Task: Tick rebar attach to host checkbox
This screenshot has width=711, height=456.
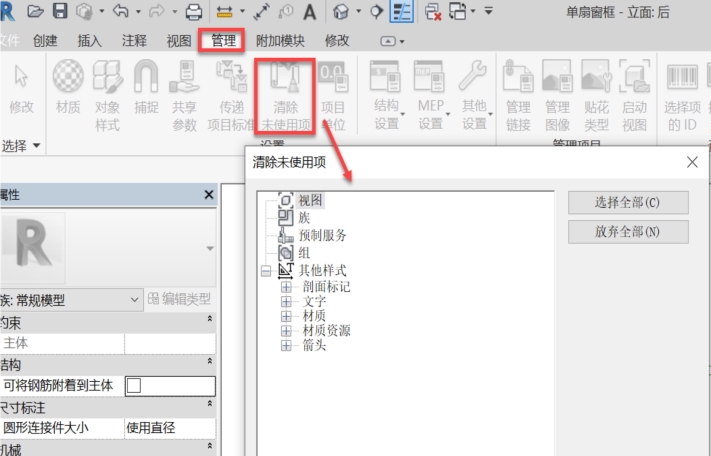Action: click(x=134, y=386)
